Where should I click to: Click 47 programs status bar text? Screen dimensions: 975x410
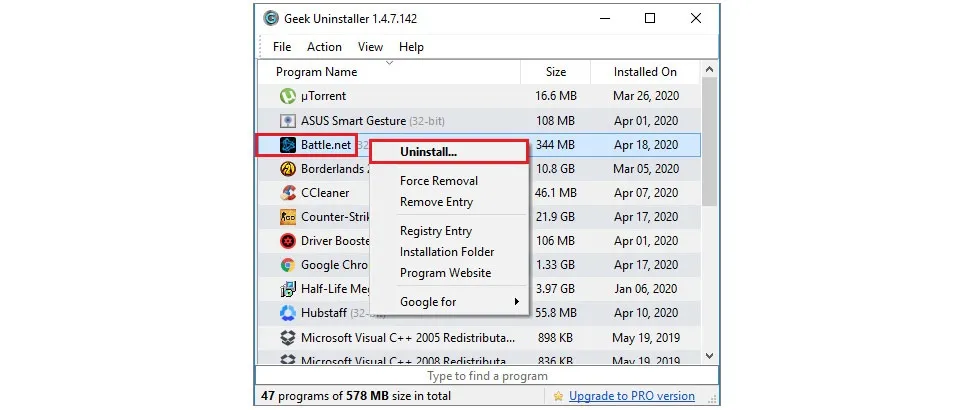click(356, 396)
